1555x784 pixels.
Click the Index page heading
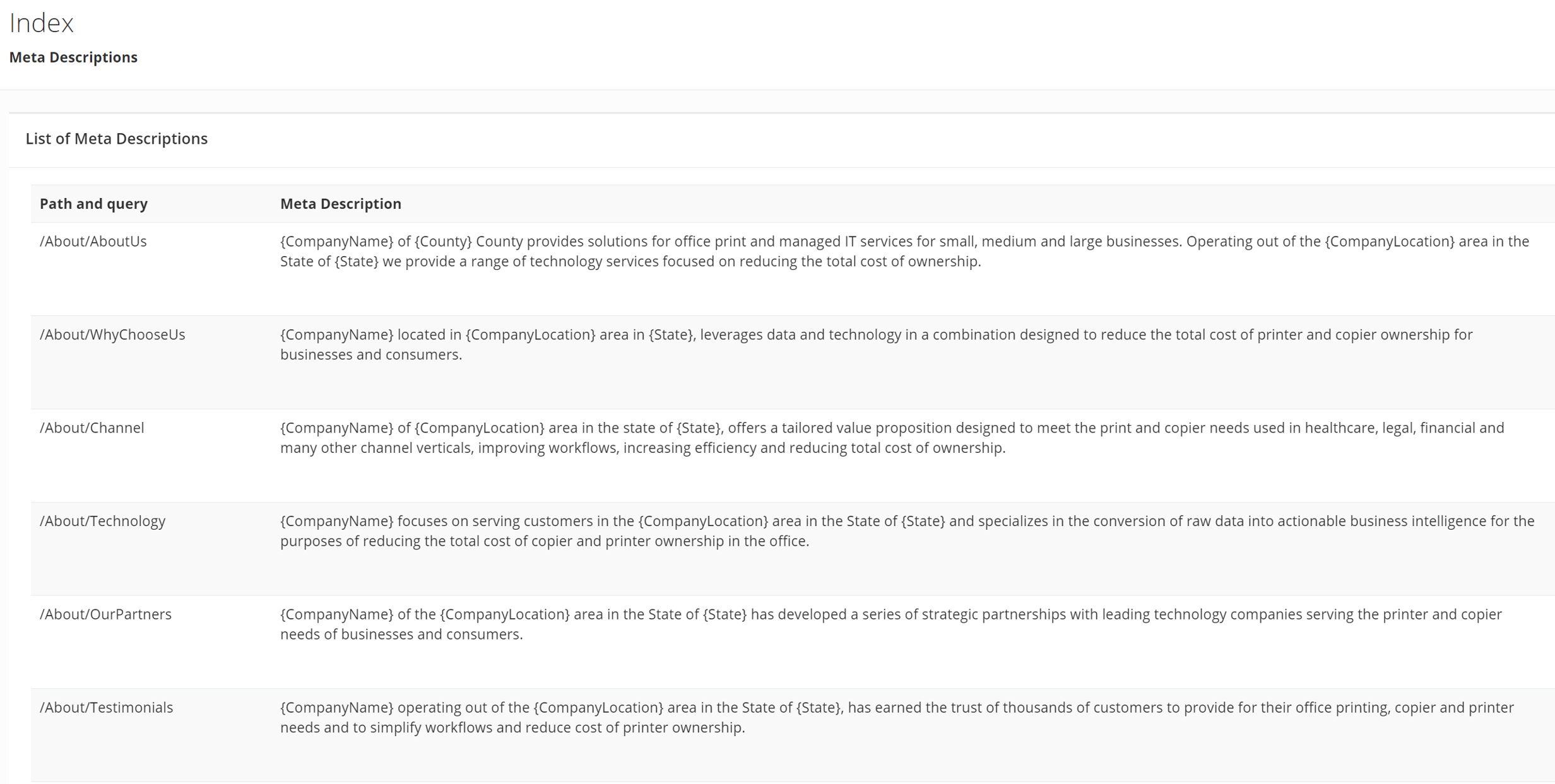[42, 23]
